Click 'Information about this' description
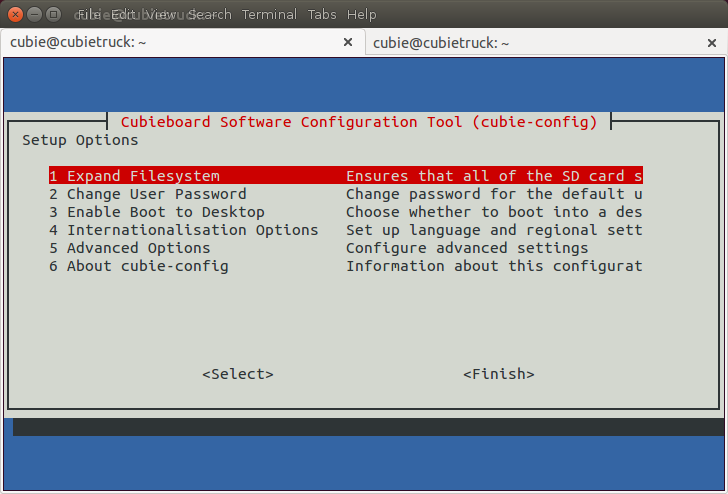The image size is (728, 494). coord(494,266)
